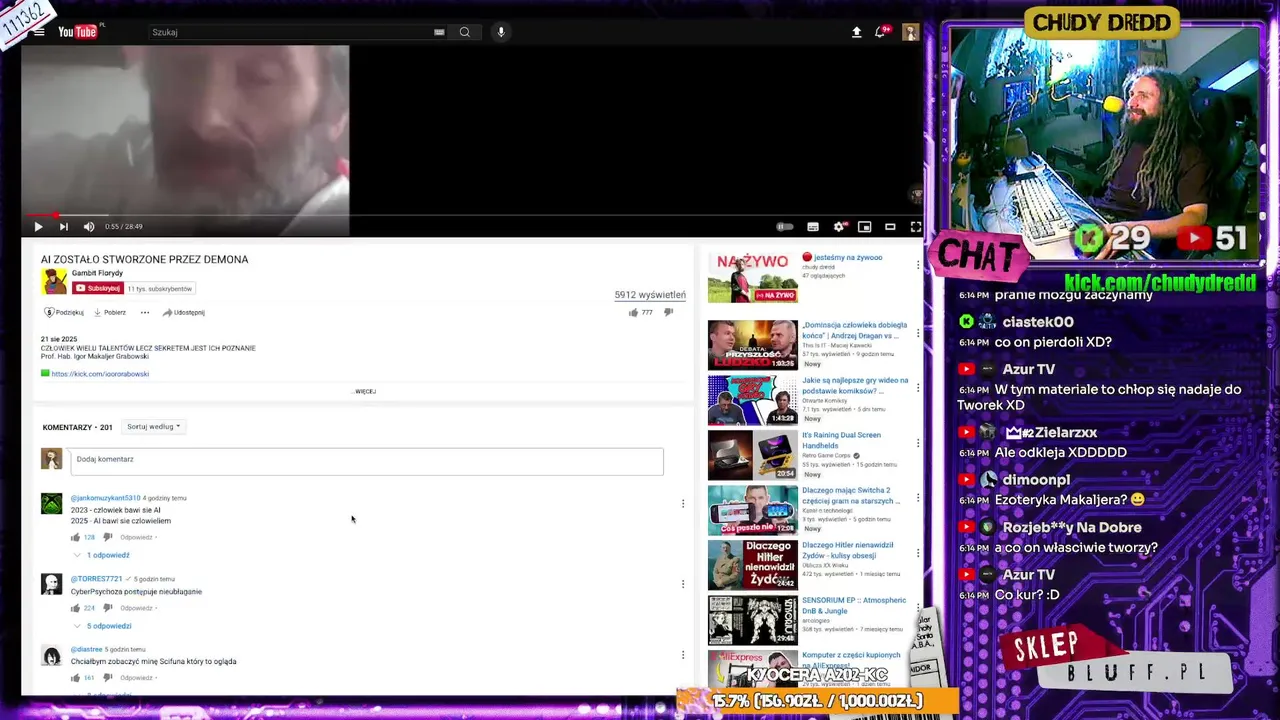Start voice search with microphone icon
The image size is (1280, 720).
(x=501, y=32)
